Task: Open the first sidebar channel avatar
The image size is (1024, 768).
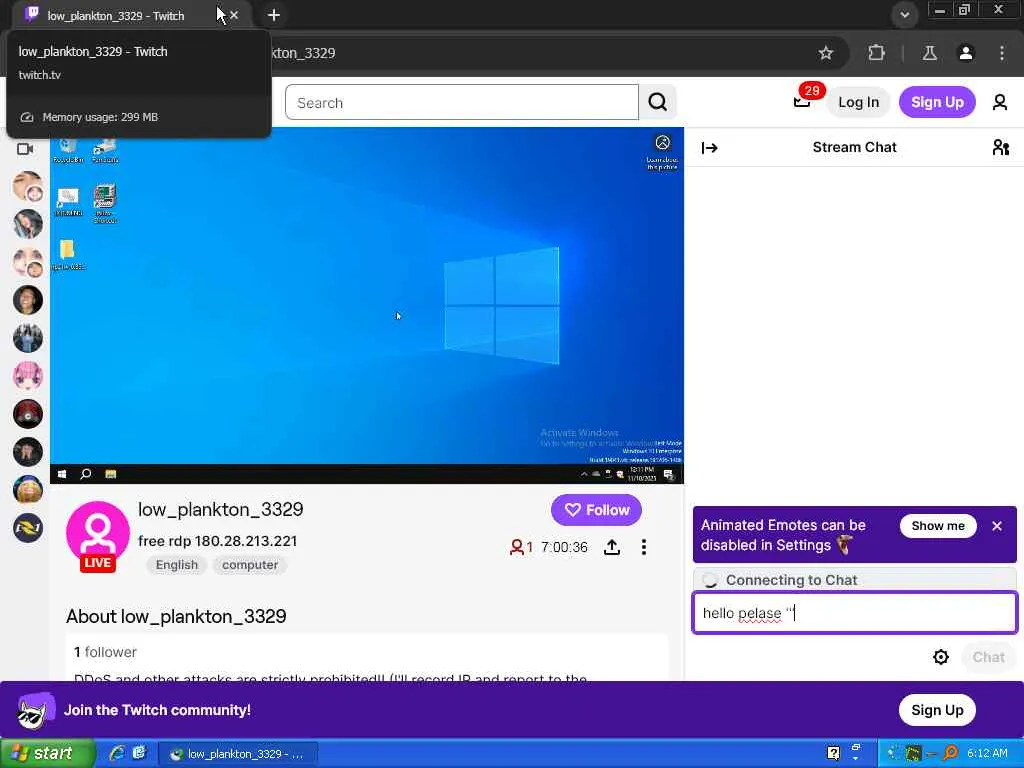Action: 27,186
